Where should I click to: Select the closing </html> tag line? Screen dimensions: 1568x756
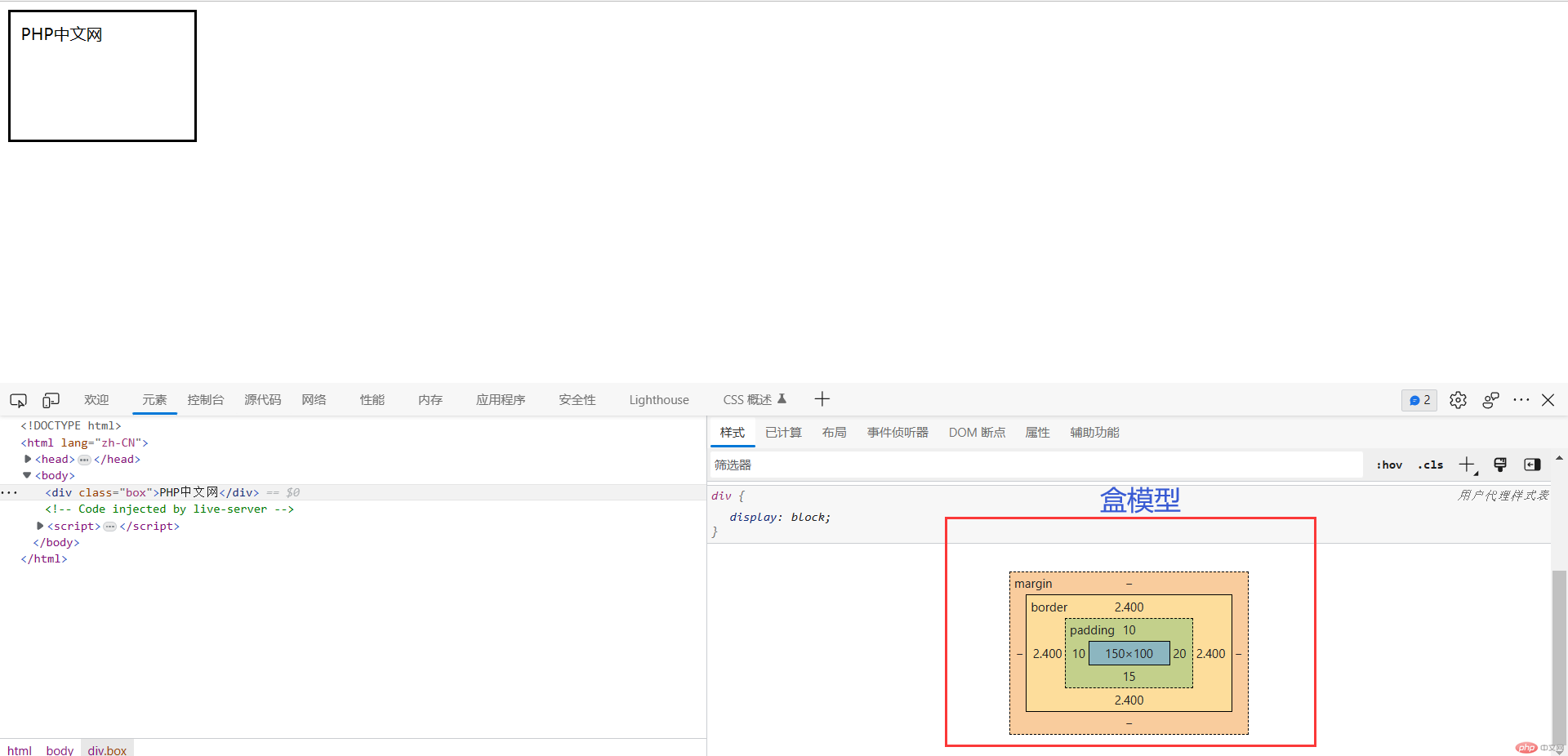[x=44, y=558]
